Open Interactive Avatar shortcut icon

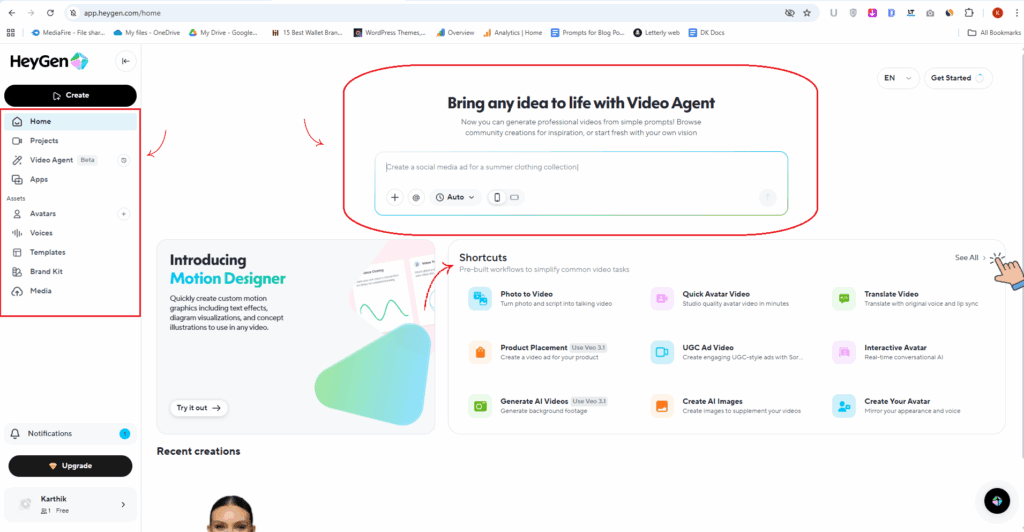(844, 352)
